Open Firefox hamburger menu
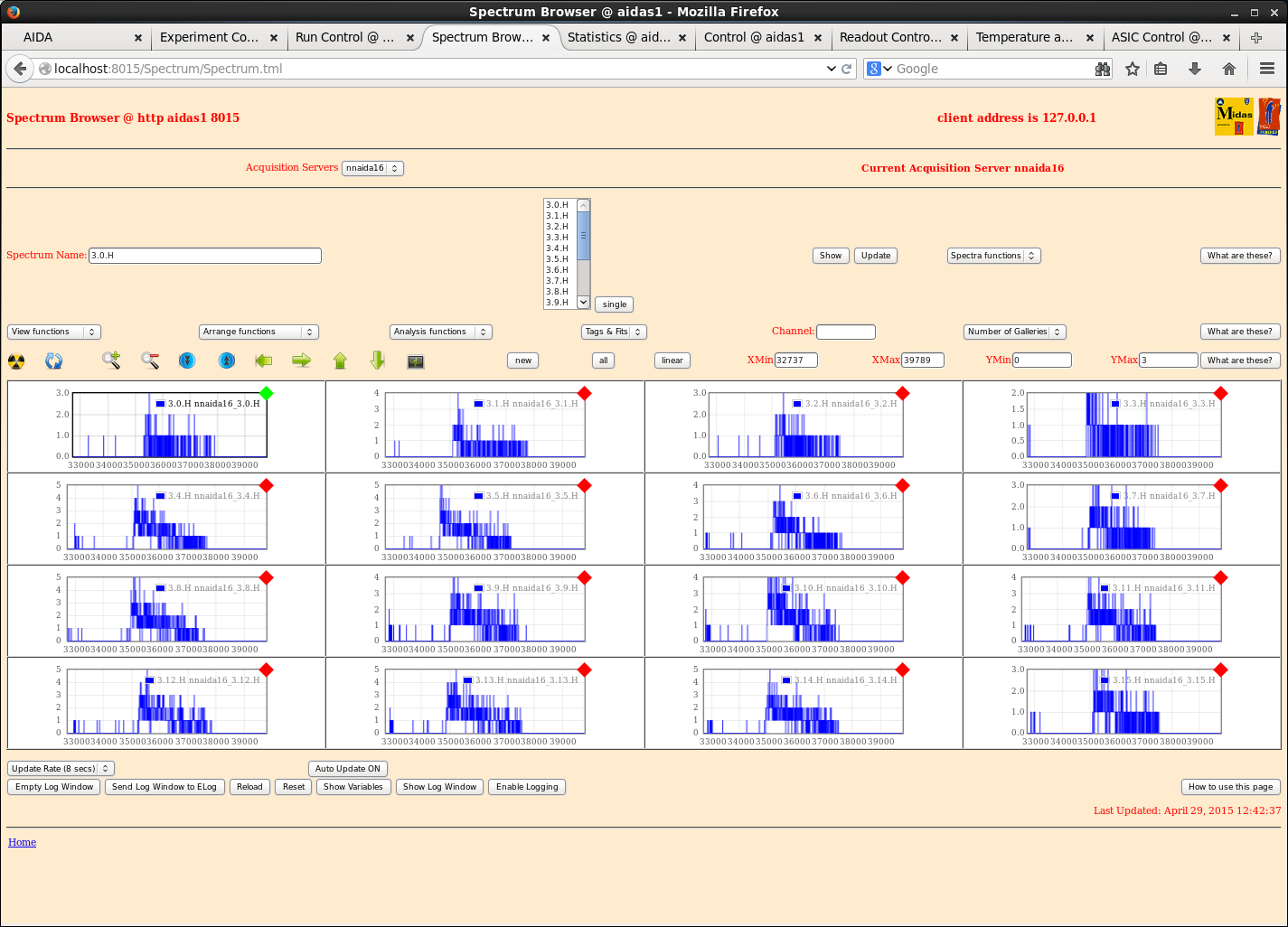The image size is (1288, 927). point(1267,69)
